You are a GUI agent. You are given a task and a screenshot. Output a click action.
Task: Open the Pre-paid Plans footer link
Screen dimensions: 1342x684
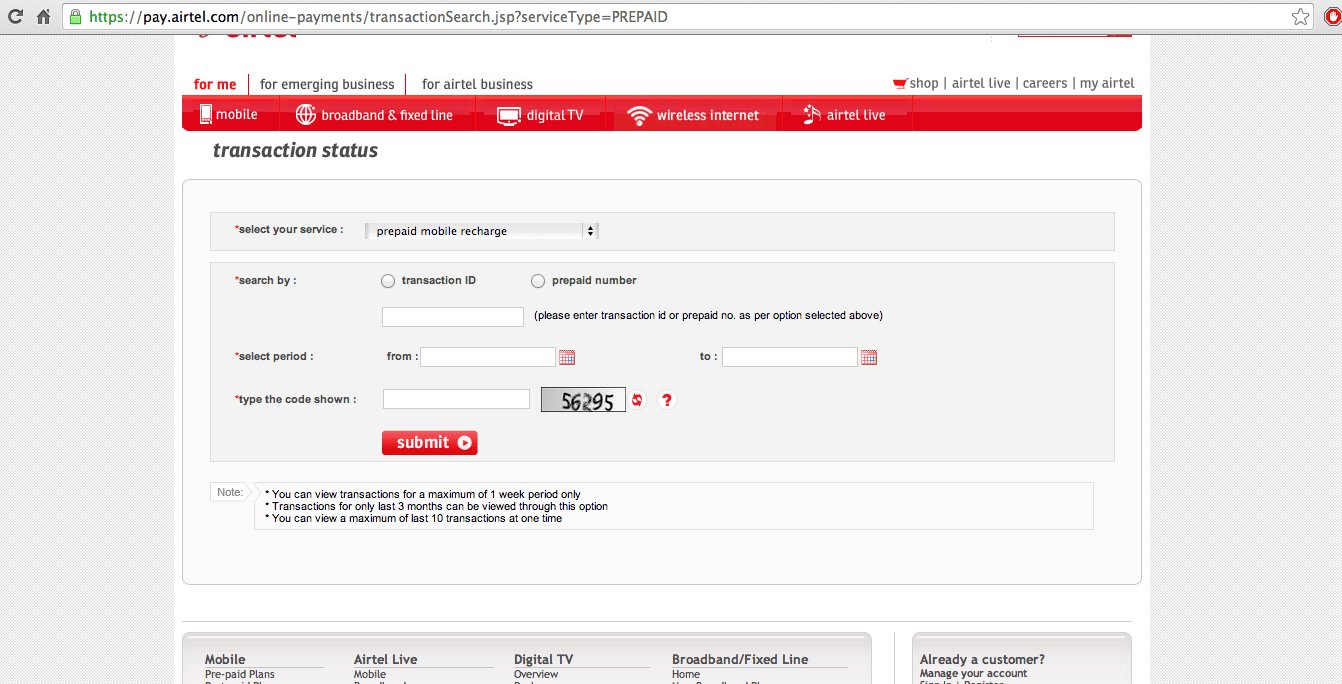[x=240, y=674]
